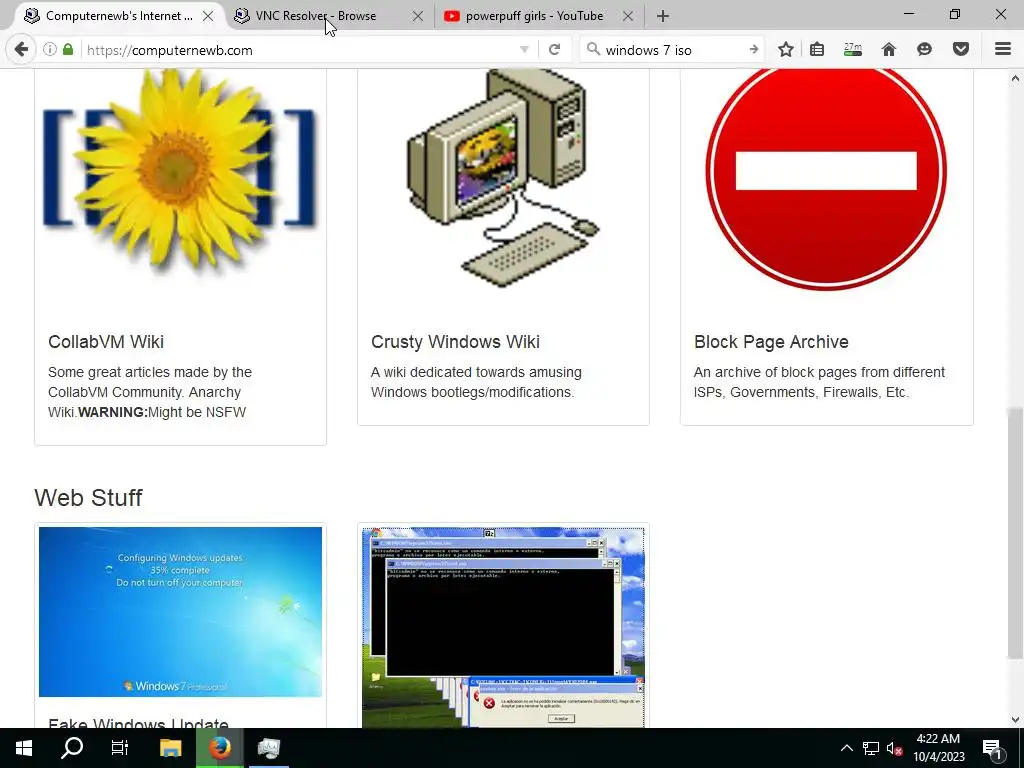Screen dimensions: 1024x768
Task: Click the Web Stuff section heading
Action: click(88, 498)
